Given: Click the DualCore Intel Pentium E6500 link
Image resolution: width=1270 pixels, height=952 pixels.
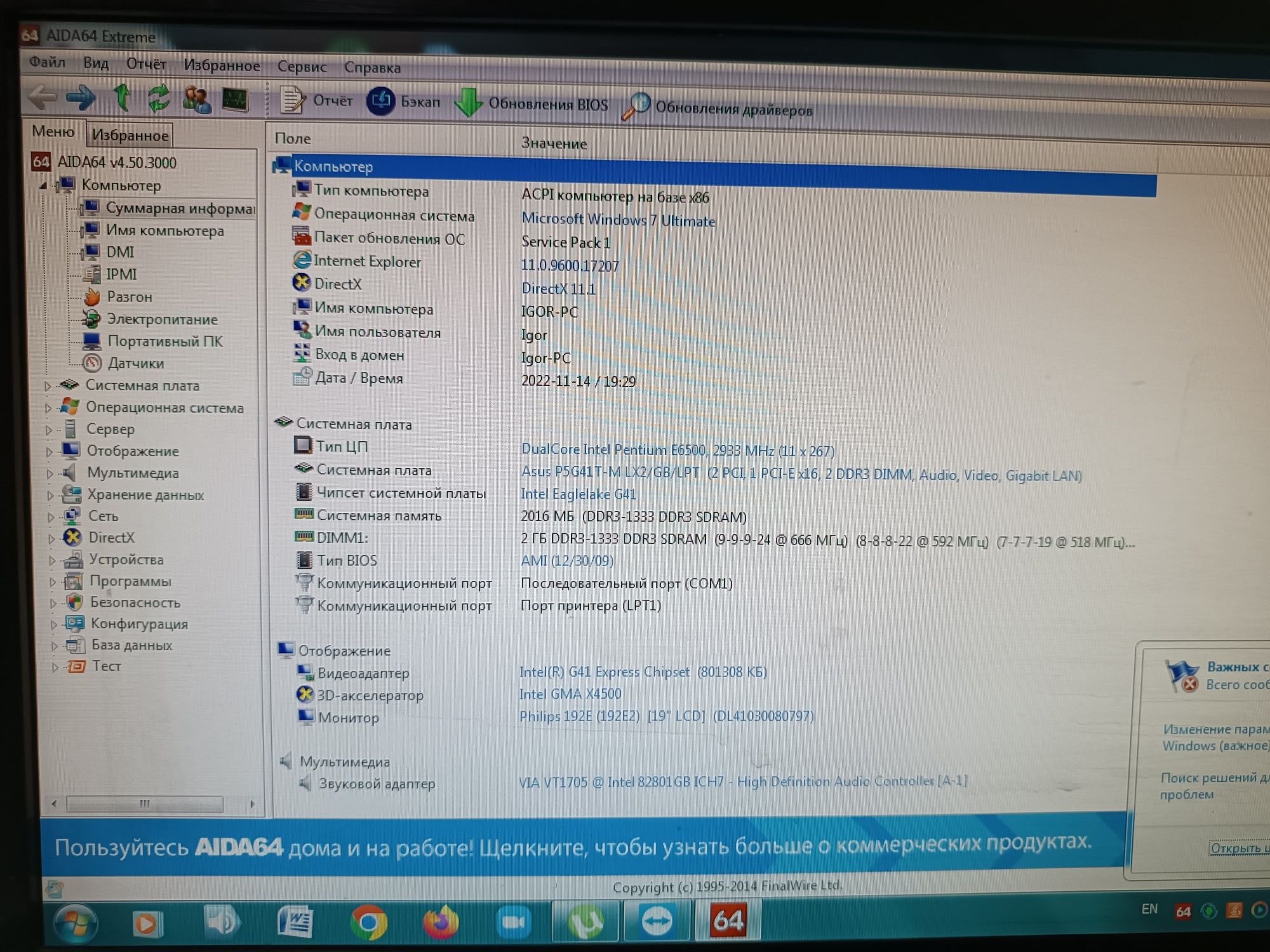Looking at the screenshot, I should (x=678, y=450).
